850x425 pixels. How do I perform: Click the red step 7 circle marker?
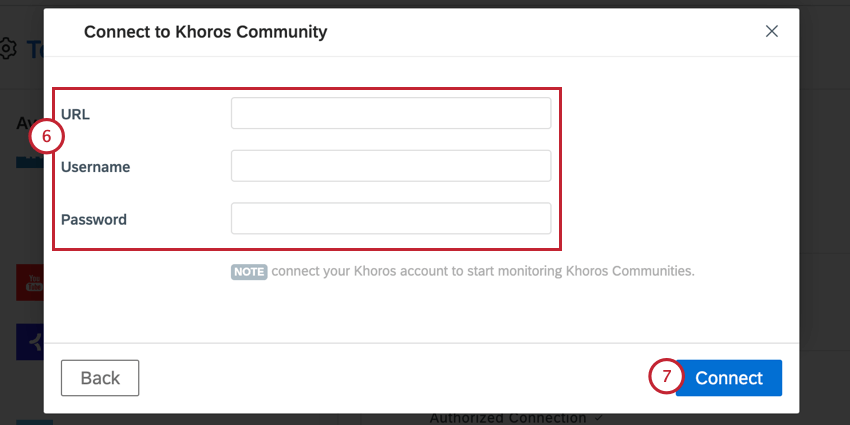point(666,377)
